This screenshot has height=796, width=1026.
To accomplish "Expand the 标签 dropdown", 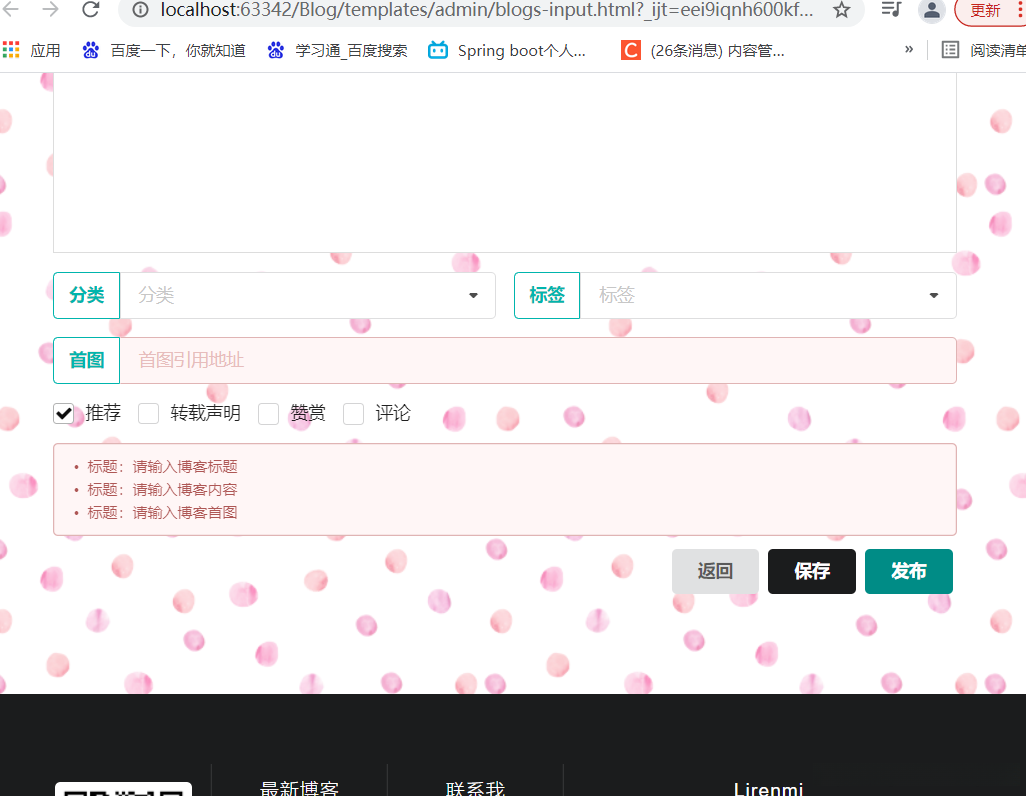I will (932, 295).
